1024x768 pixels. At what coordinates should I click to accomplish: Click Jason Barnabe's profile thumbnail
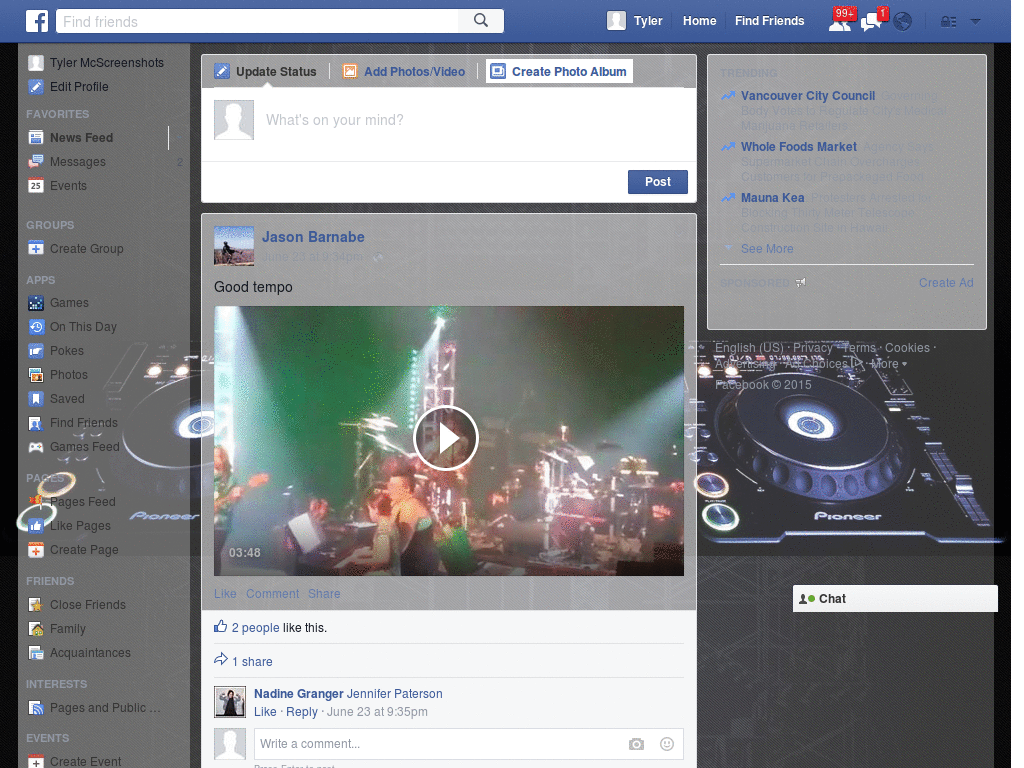(234, 246)
